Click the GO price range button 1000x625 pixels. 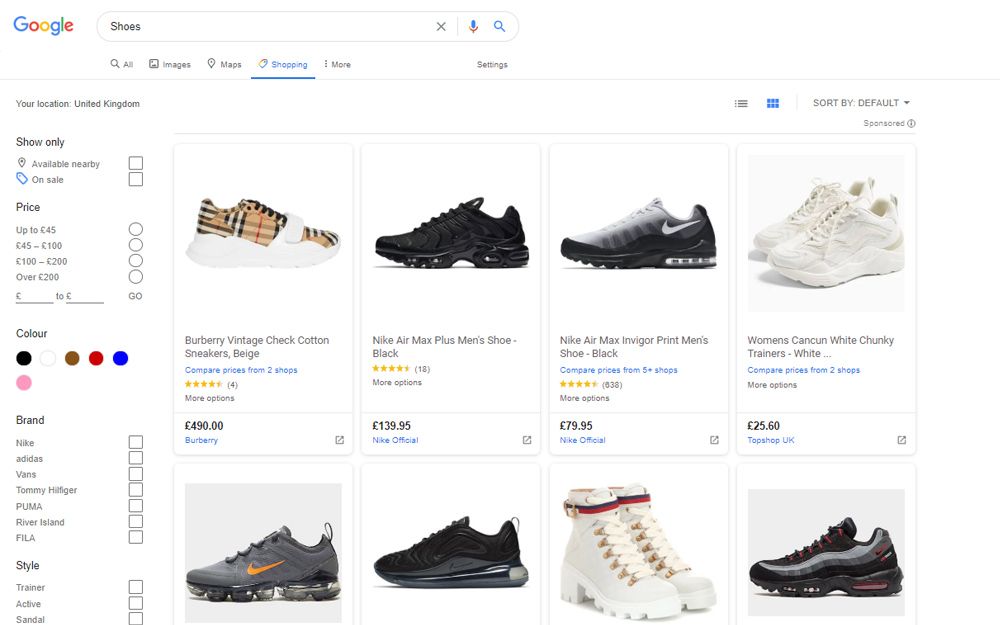135,296
